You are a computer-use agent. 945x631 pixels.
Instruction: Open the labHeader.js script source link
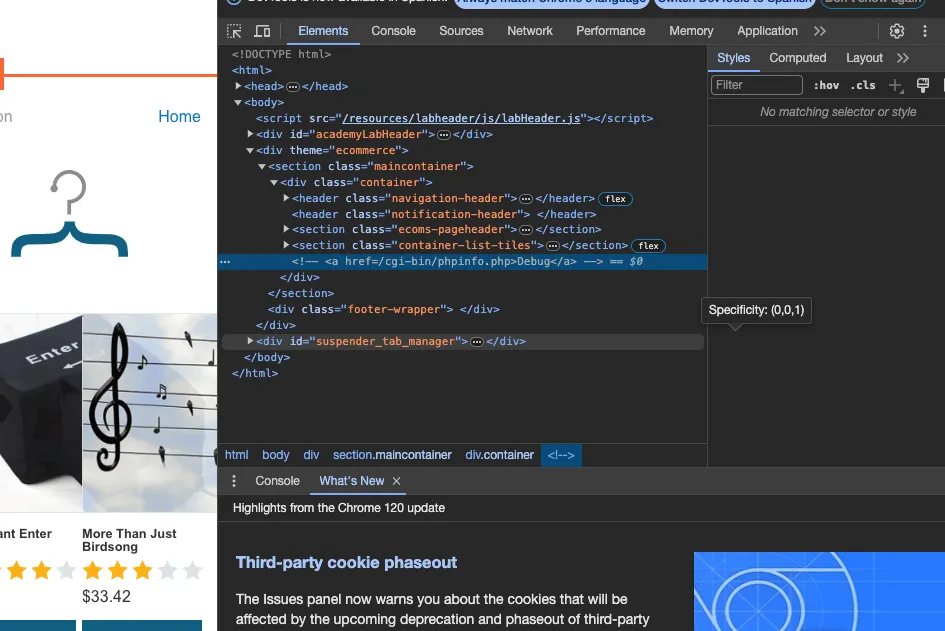(x=462, y=118)
